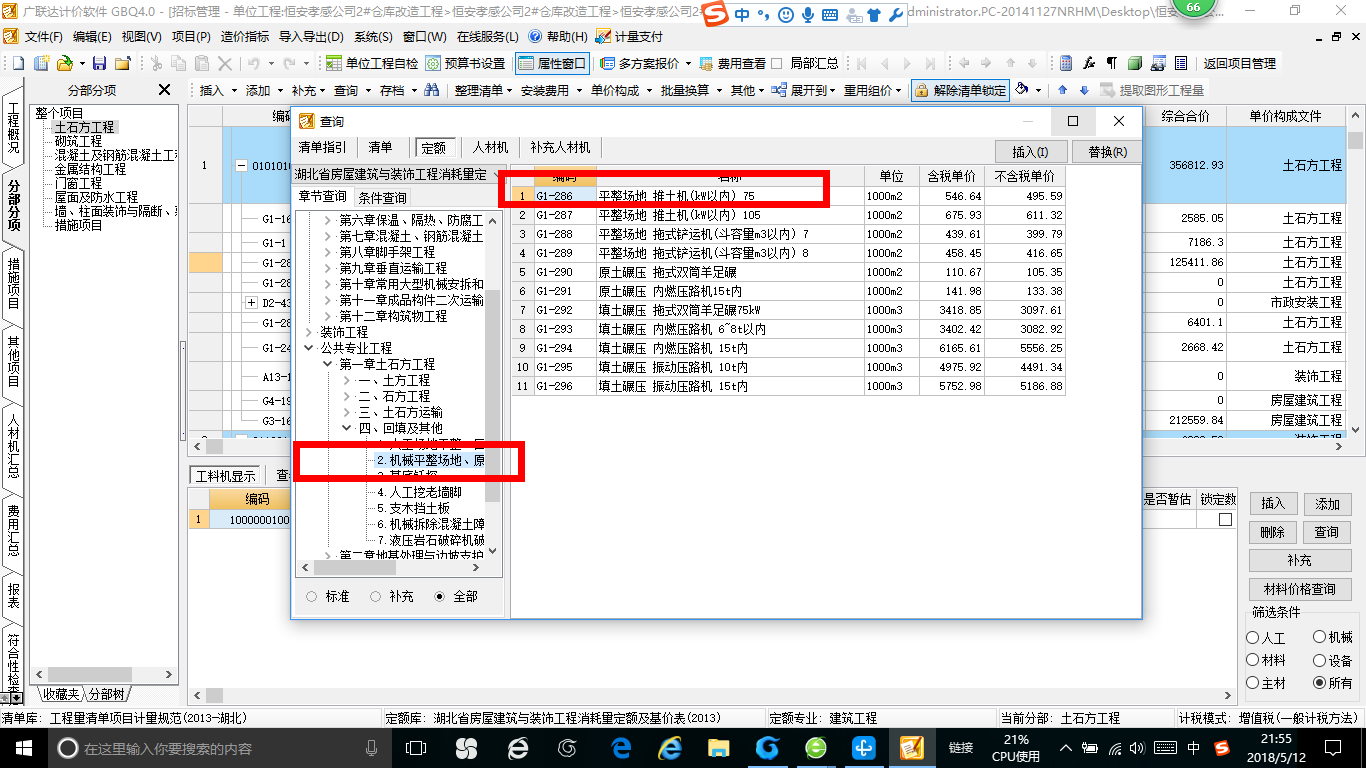Image resolution: width=1366 pixels, height=768 pixels.
Task: Click the 插入(I) button in query dialog
Action: point(1031,152)
